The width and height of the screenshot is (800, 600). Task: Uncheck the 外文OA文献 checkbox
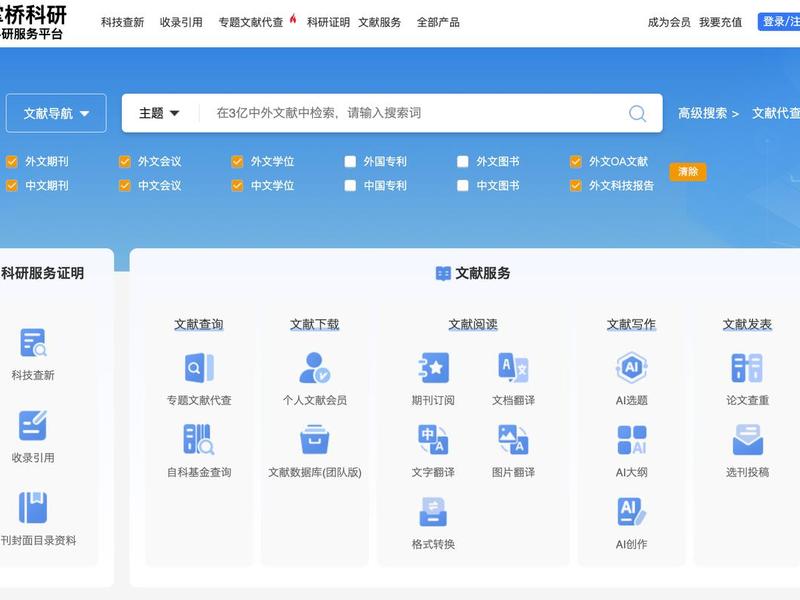click(x=576, y=162)
